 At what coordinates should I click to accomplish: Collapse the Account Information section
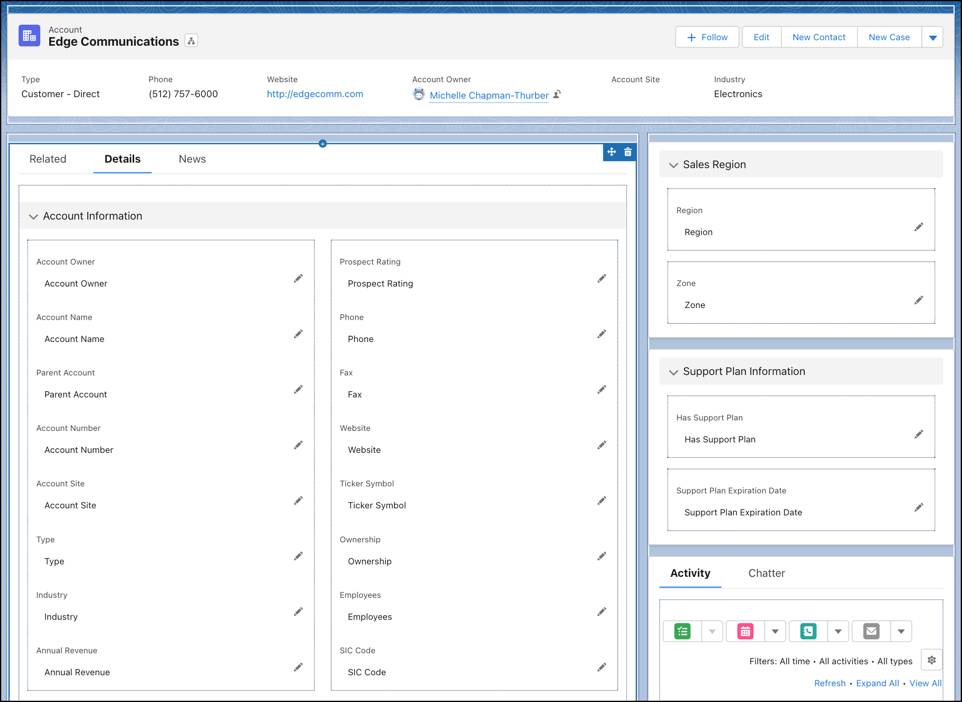point(33,217)
